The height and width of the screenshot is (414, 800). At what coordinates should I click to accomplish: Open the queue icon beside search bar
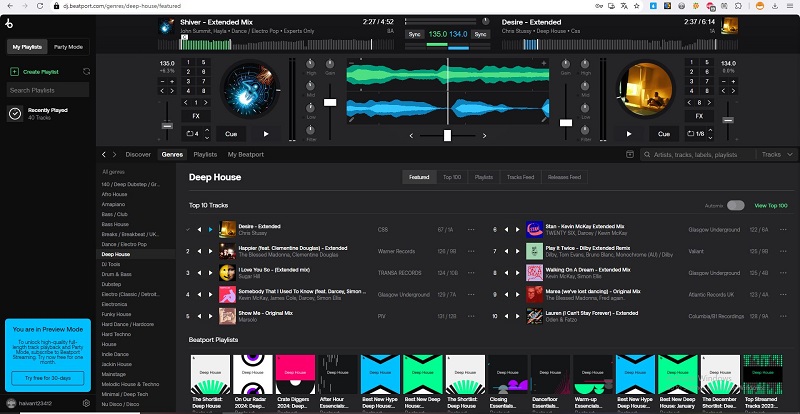pos(630,154)
